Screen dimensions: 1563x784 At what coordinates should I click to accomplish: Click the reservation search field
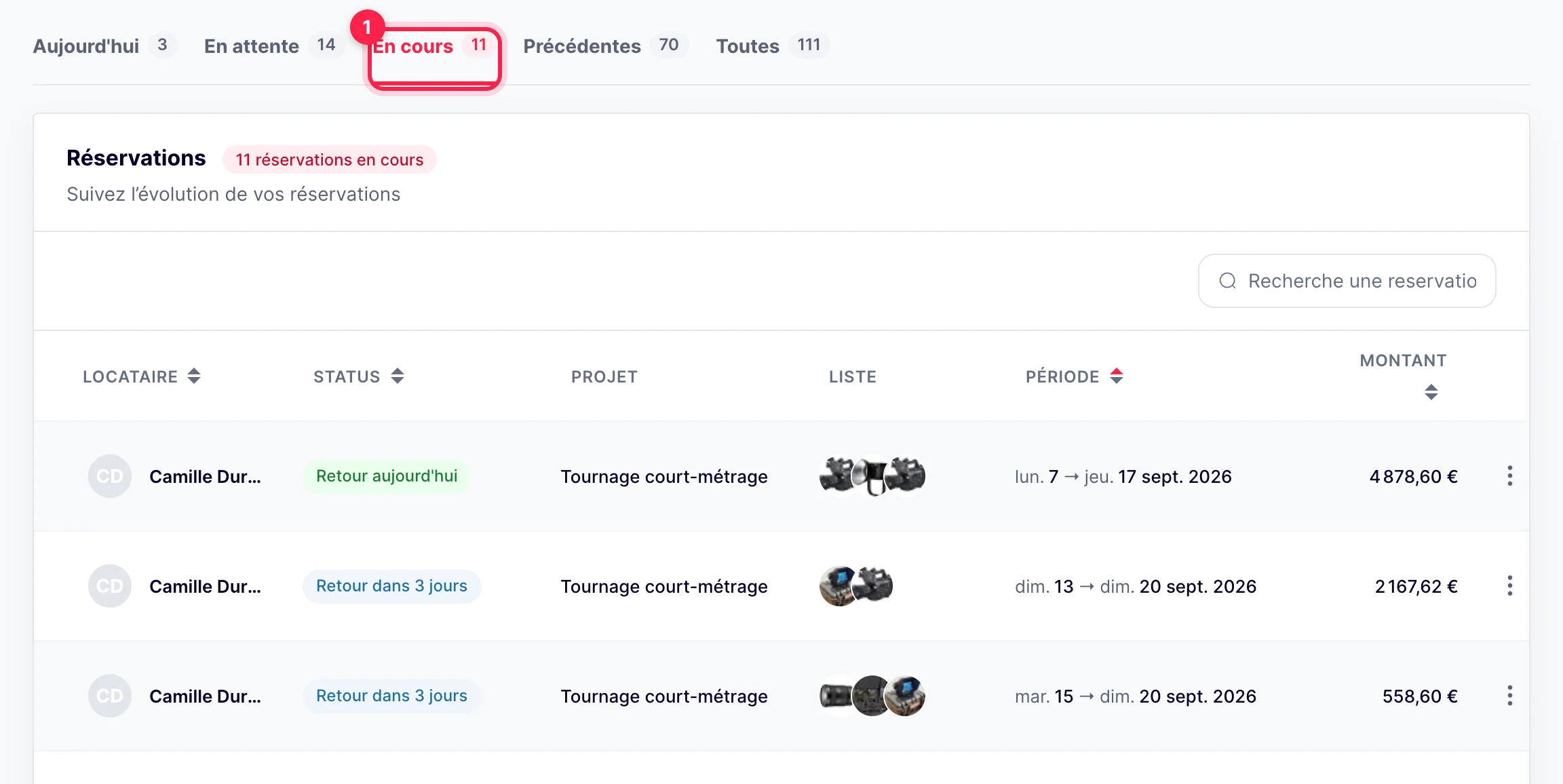[1347, 281]
